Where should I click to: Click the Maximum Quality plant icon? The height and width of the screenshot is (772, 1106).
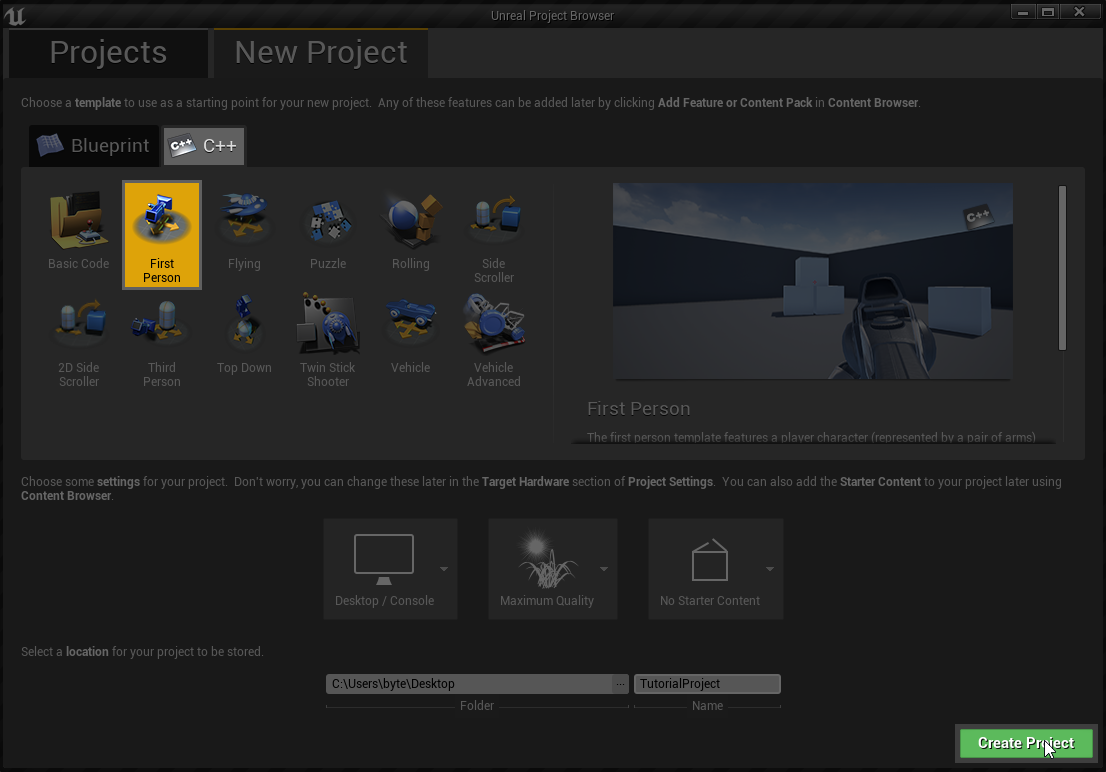pyautogui.click(x=547, y=559)
